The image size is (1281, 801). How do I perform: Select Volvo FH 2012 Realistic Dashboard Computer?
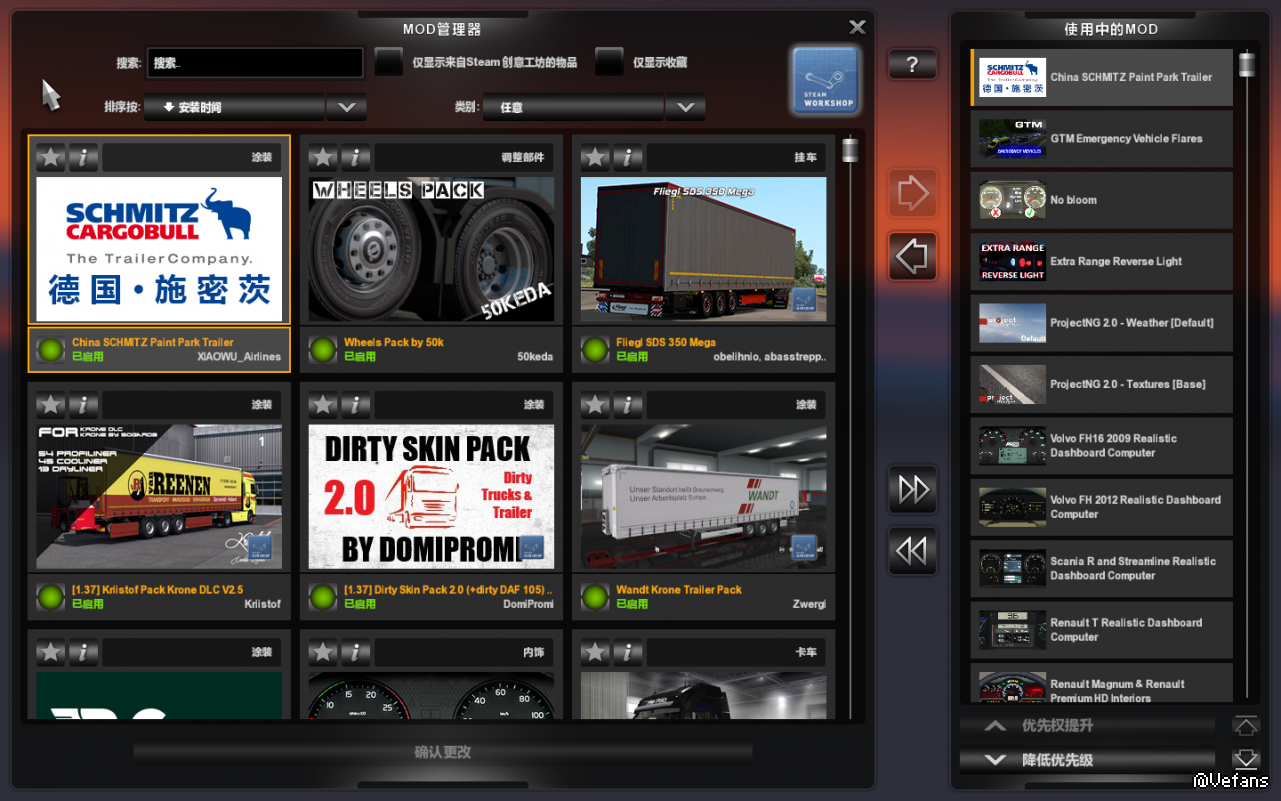[1102, 507]
